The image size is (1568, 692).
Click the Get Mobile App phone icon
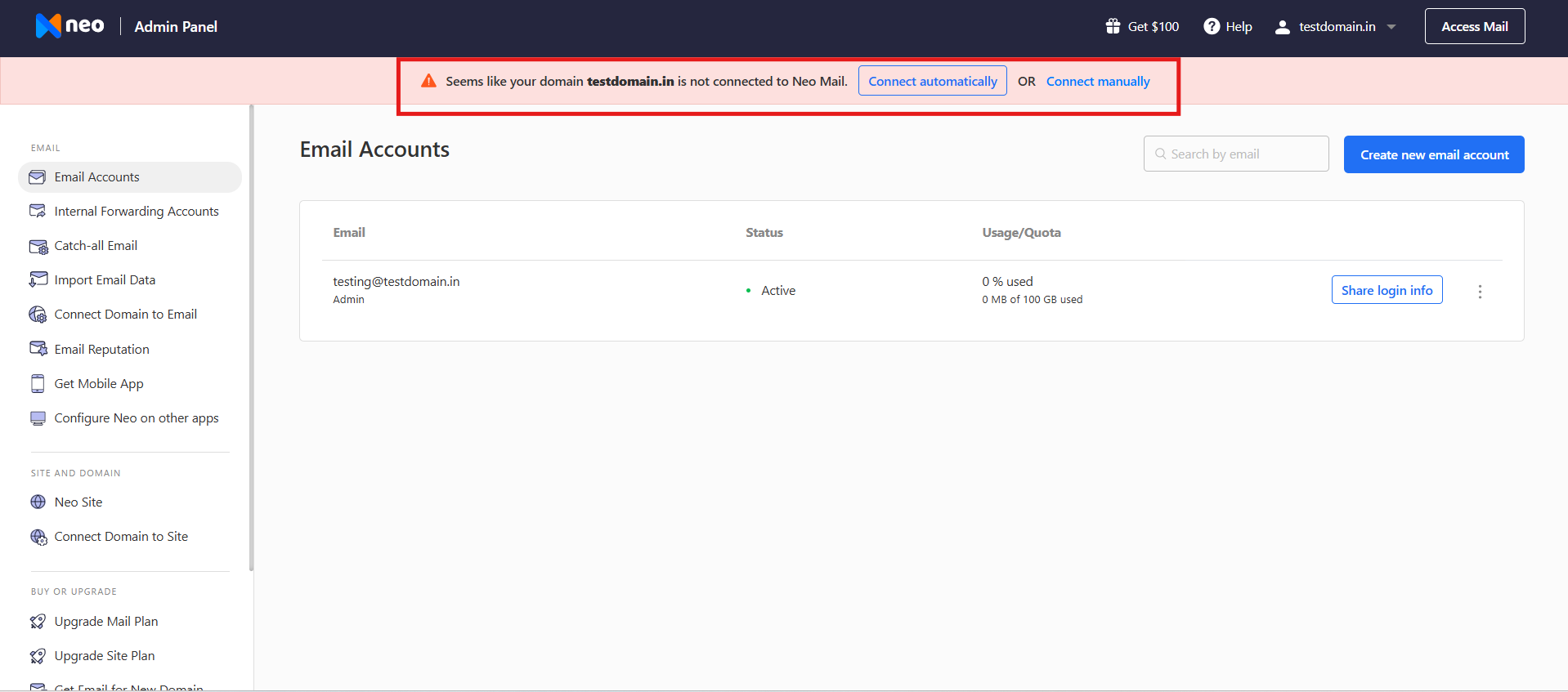click(x=38, y=384)
